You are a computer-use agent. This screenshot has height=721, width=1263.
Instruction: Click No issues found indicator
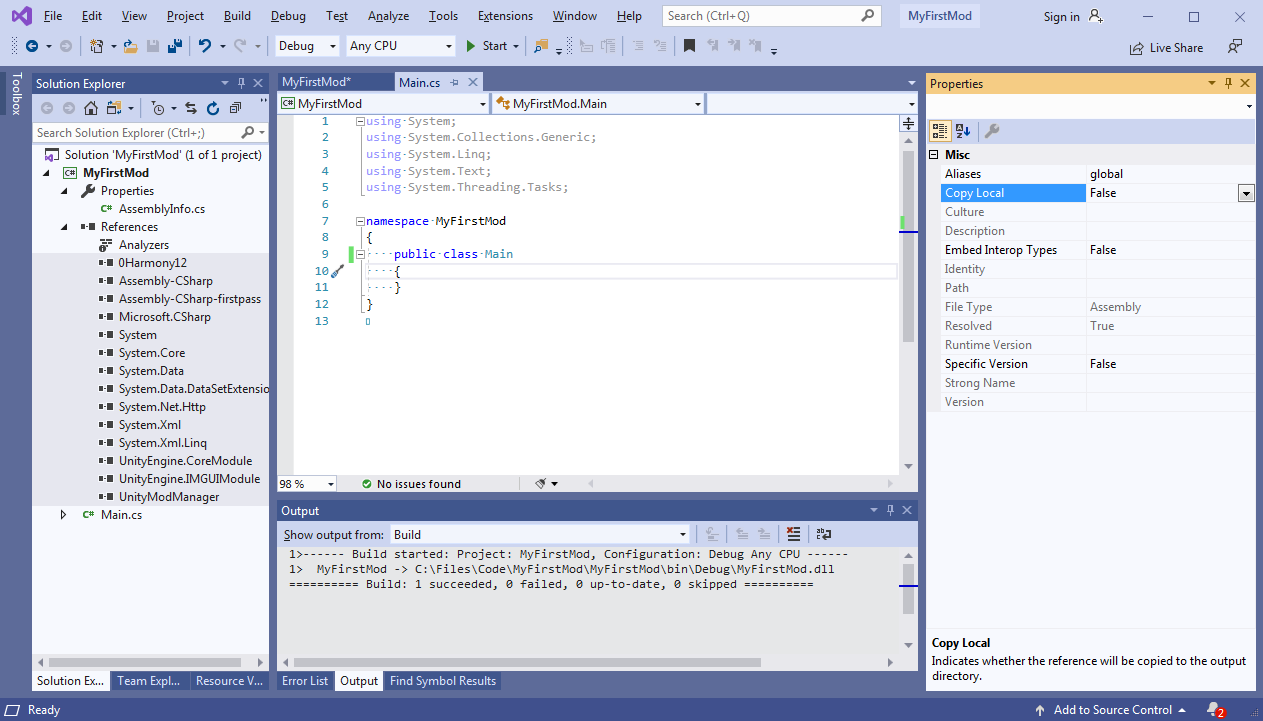pos(411,484)
